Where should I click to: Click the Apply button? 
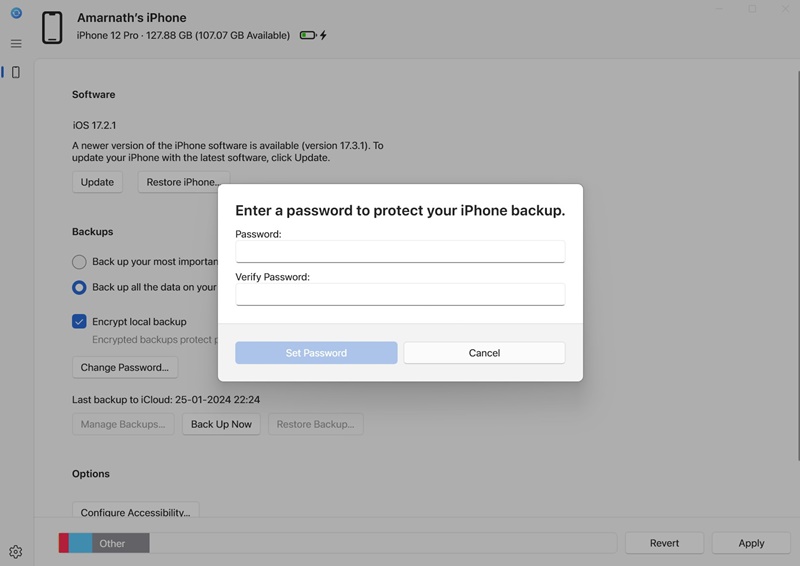pyautogui.click(x=751, y=543)
